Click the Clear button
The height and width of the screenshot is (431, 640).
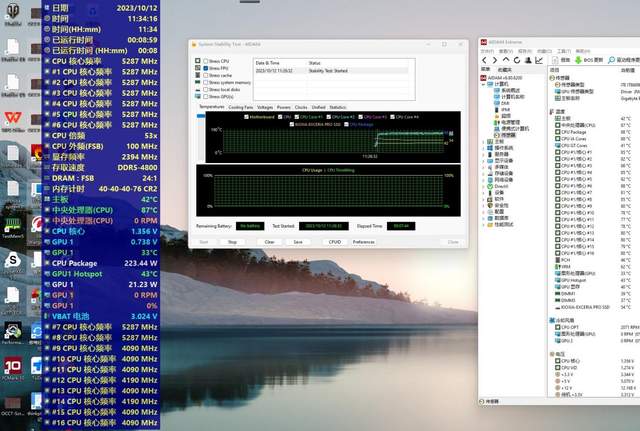[269, 242]
